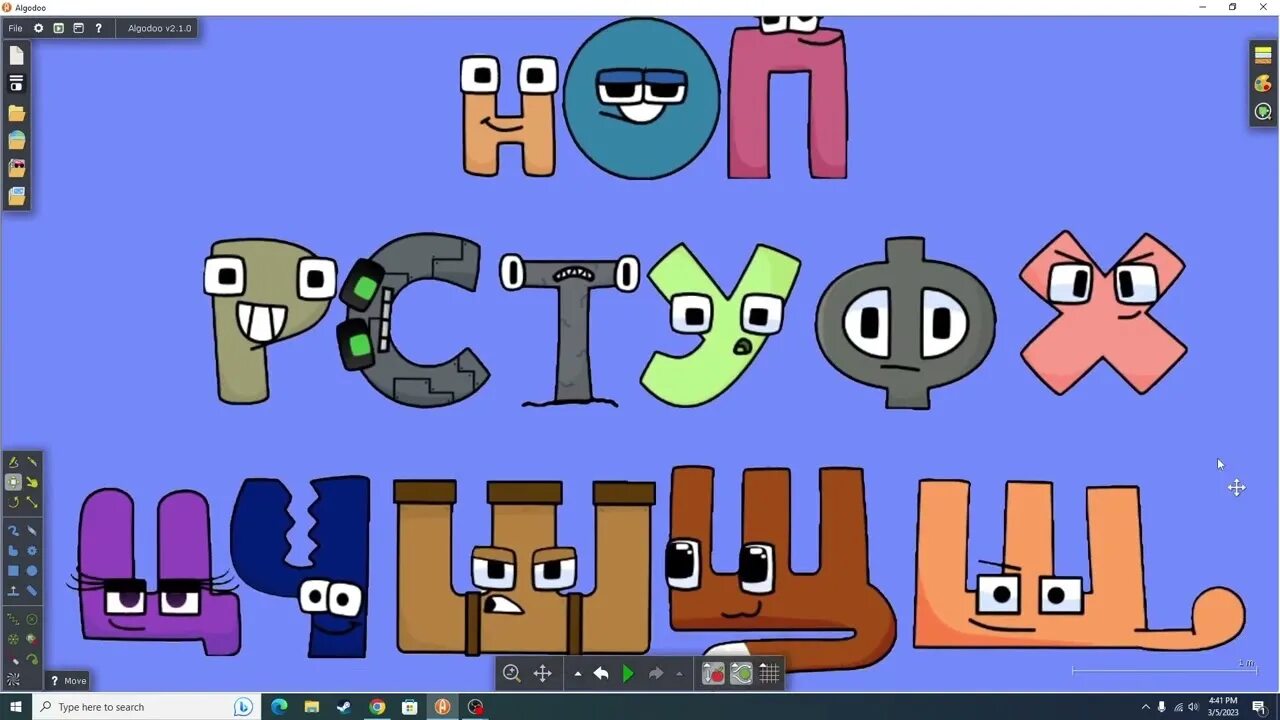Click the greyed Redo arrow
Image resolution: width=1280 pixels, height=720 pixels.
pyautogui.click(x=656, y=673)
